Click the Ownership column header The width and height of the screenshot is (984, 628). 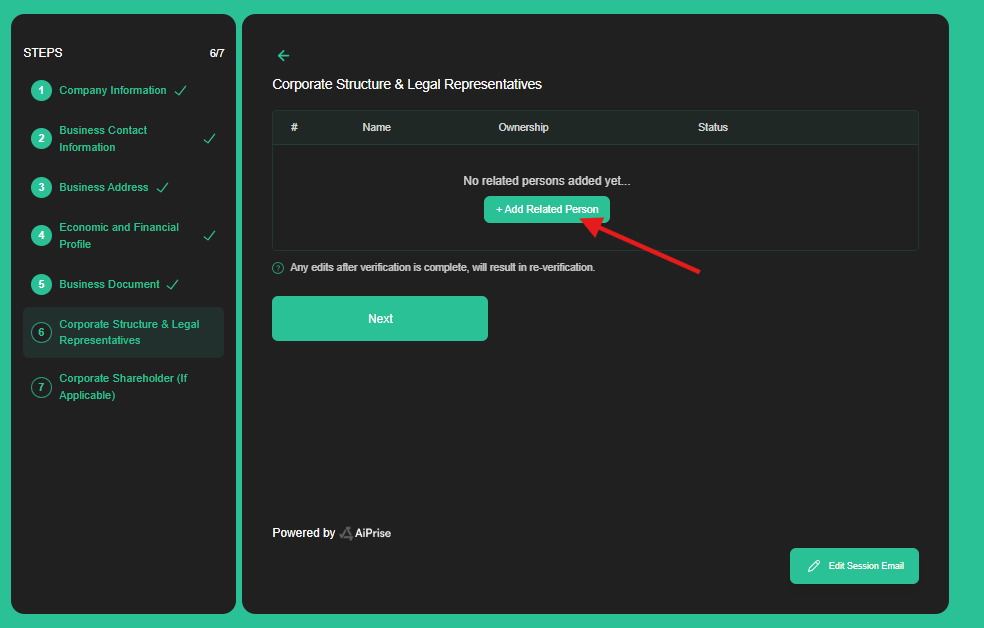(x=523, y=127)
